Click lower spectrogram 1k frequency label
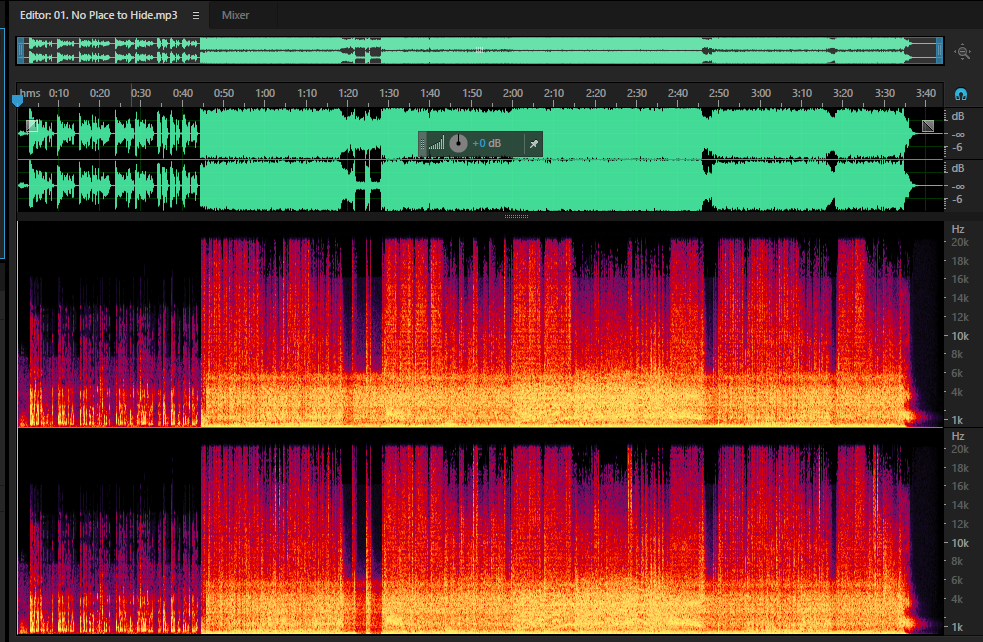983x642 pixels. pos(957,627)
